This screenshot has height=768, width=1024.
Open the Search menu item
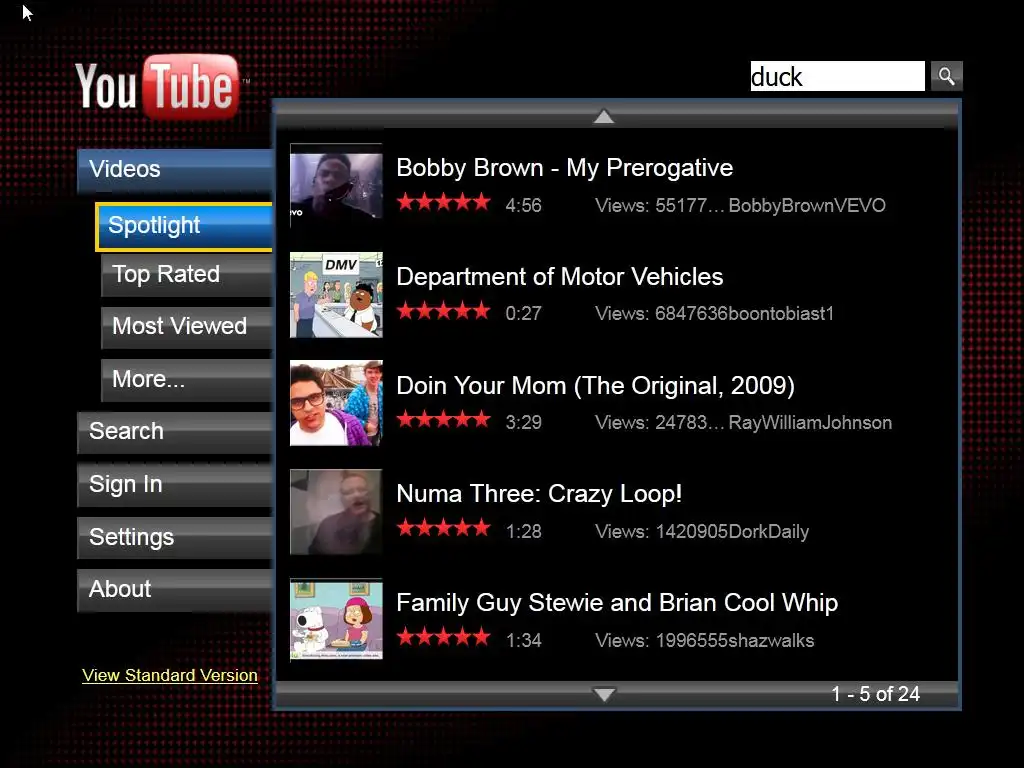(x=174, y=432)
